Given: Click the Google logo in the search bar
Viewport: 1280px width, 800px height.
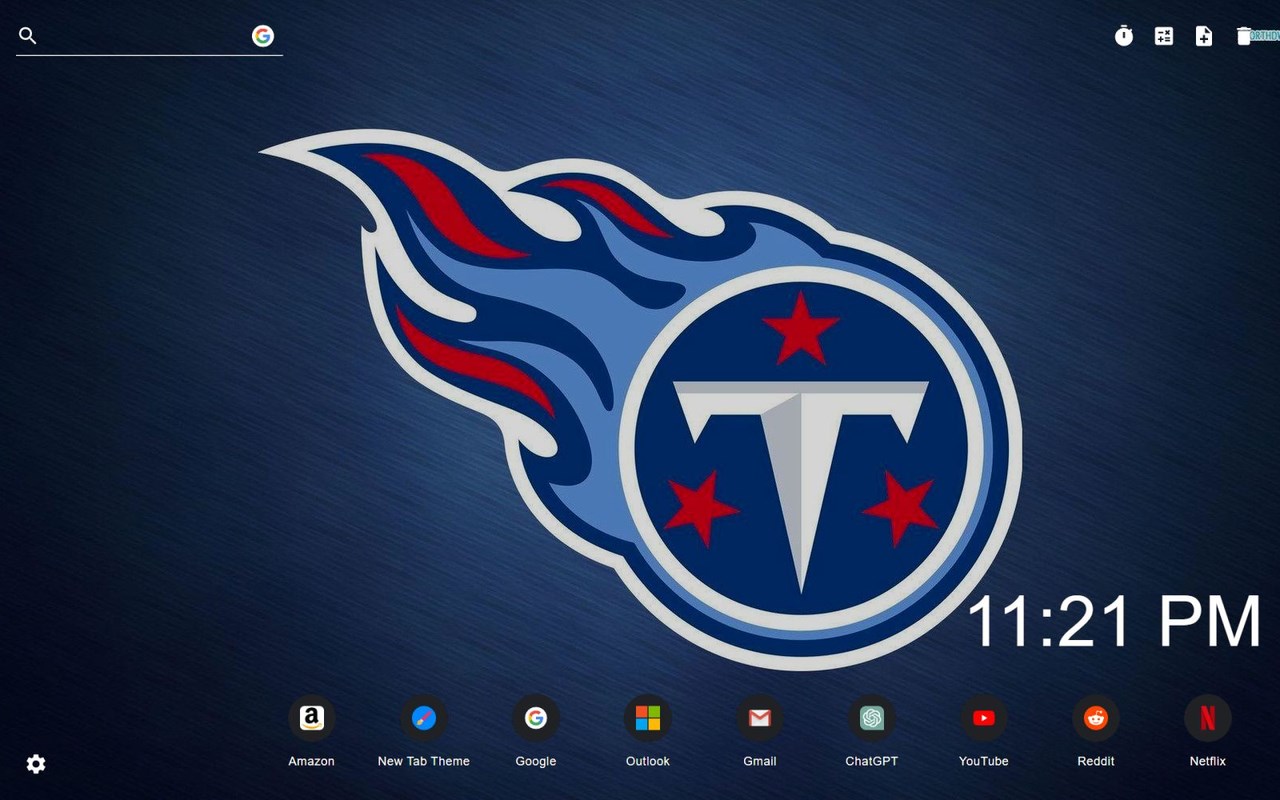Looking at the screenshot, I should pyautogui.click(x=263, y=36).
